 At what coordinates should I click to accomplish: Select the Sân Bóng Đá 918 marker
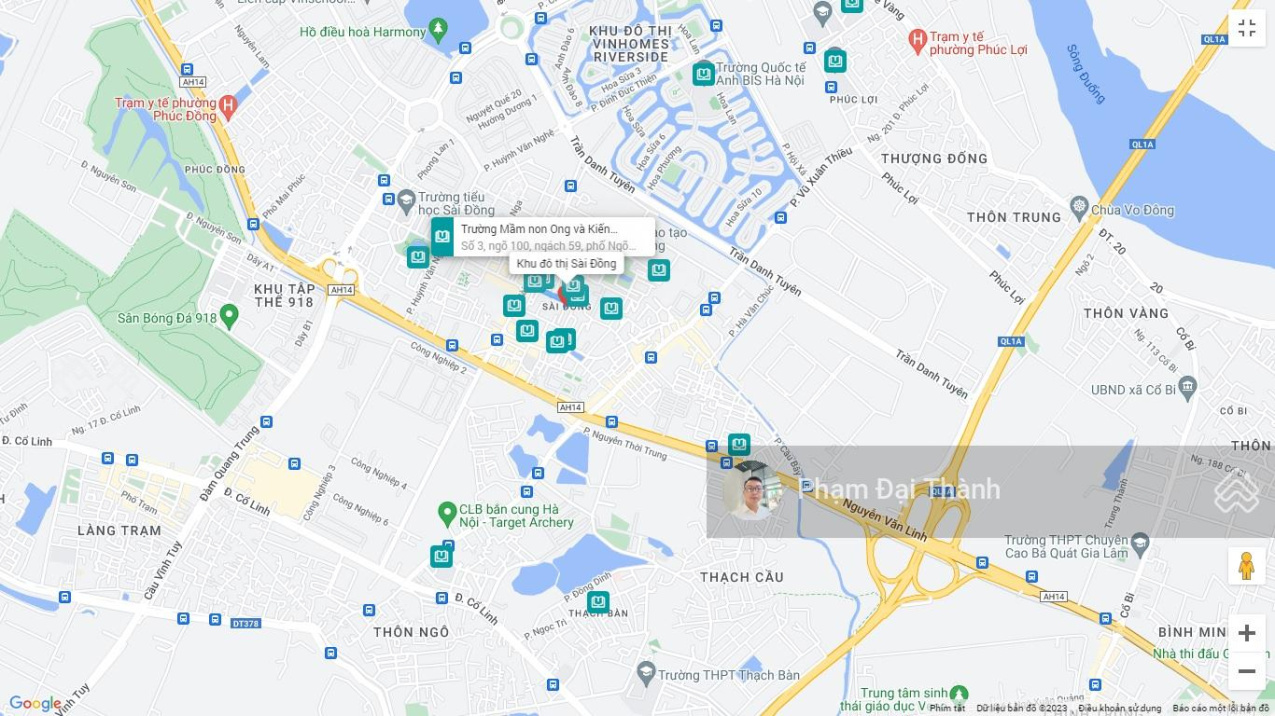[x=229, y=317]
